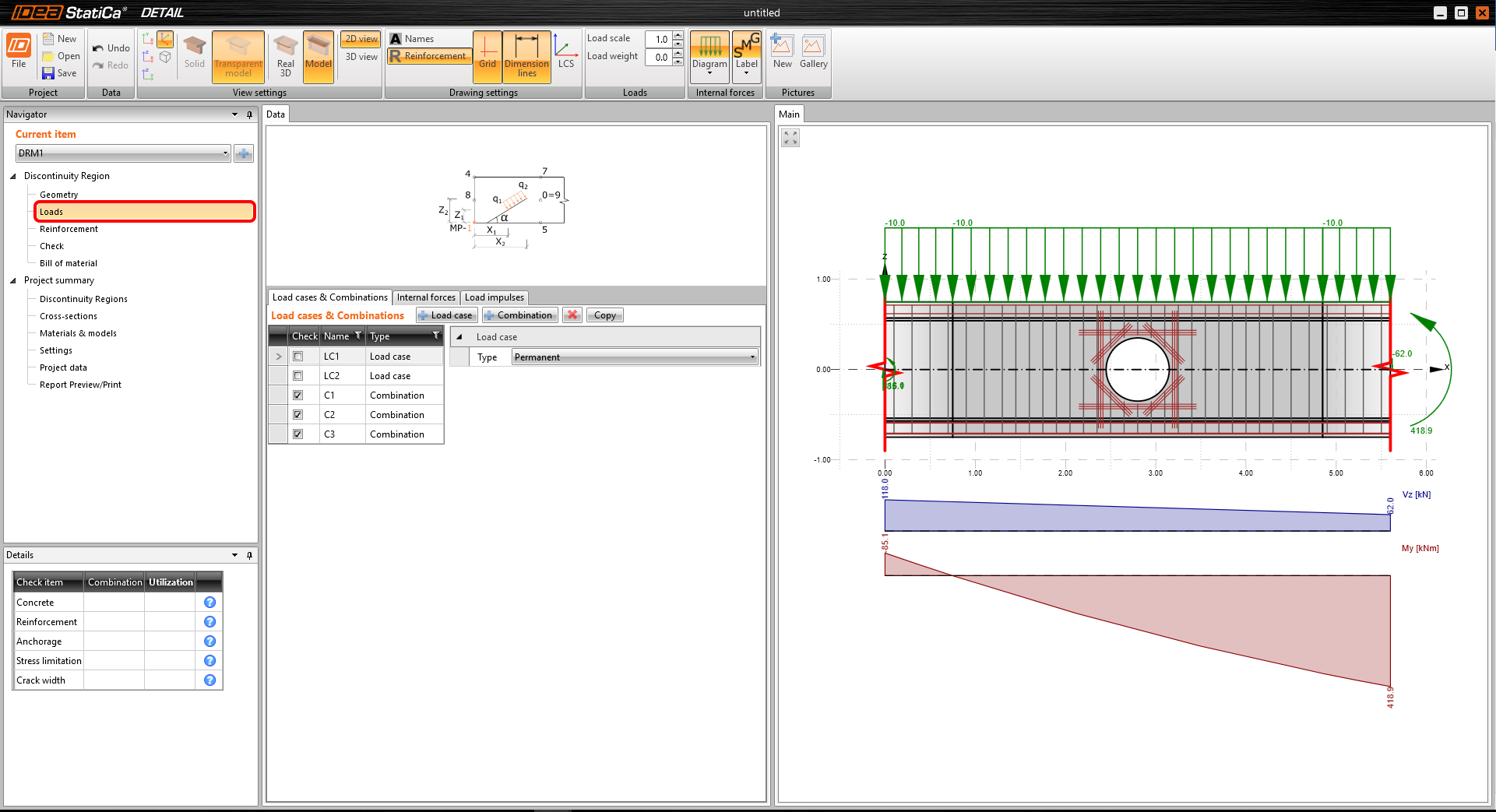Switch to the Internal forces tab
Screen dimensions: 1496x812
point(426,297)
